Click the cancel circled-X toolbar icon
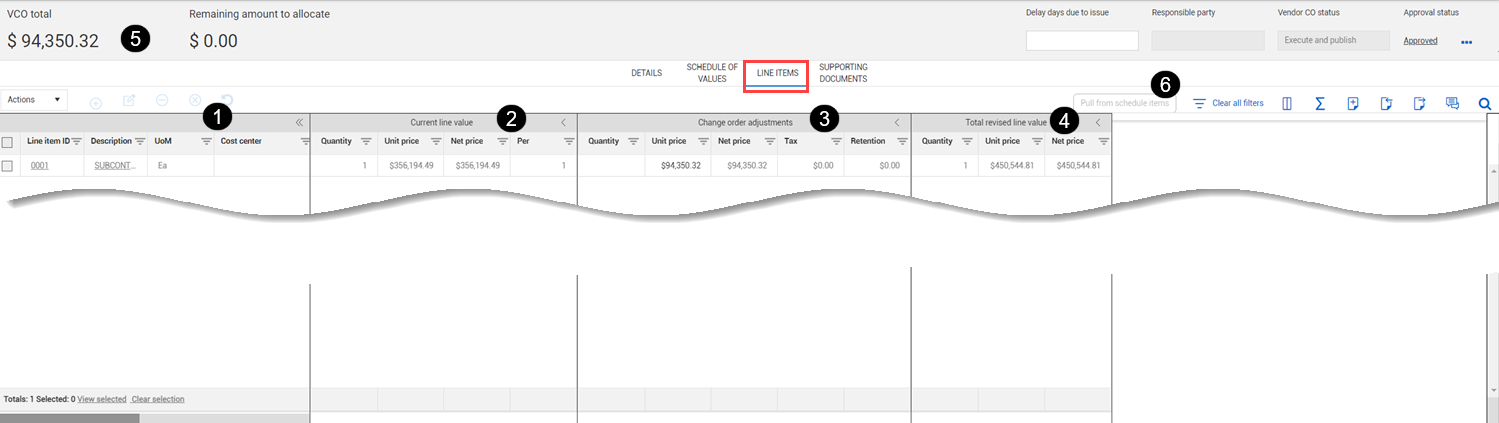Image resolution: width=1499 pixels, height=423 pixels. coord(195,101)
